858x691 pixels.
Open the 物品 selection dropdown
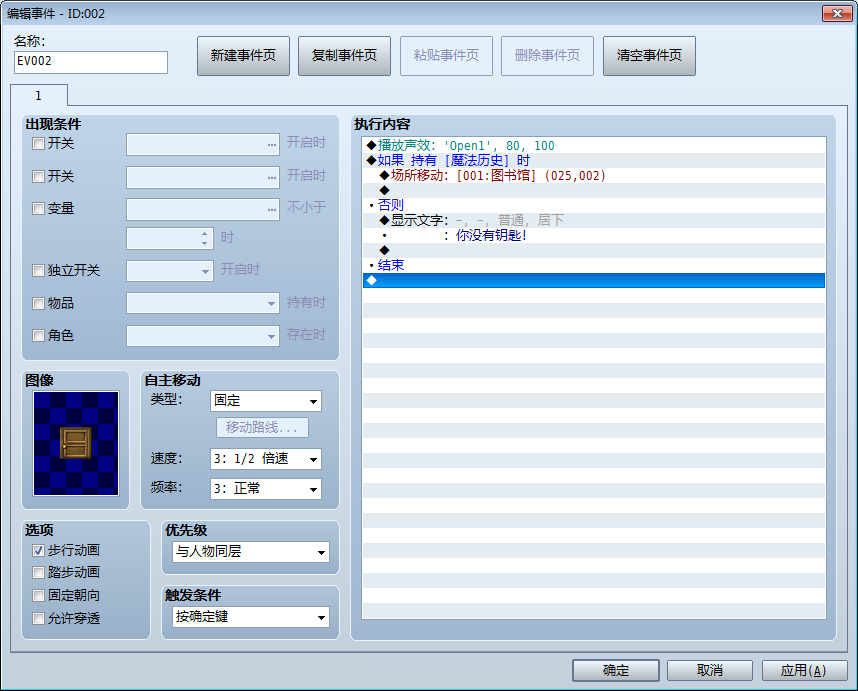tap(203, 303)
